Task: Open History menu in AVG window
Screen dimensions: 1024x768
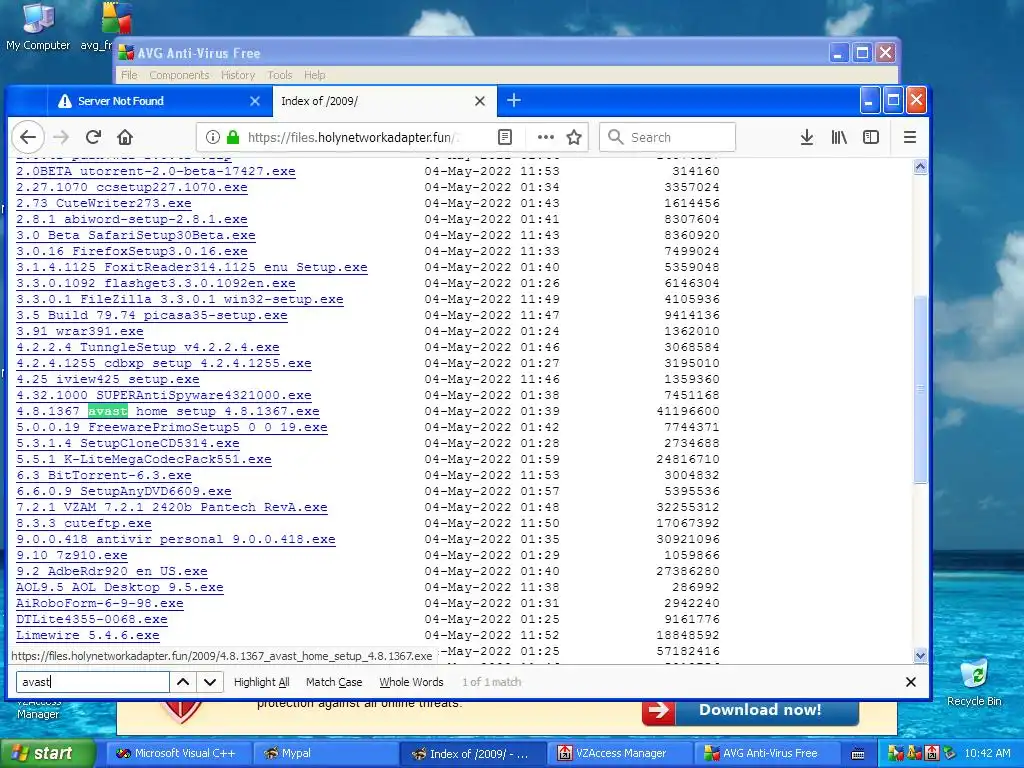Action: coord(238,75)
